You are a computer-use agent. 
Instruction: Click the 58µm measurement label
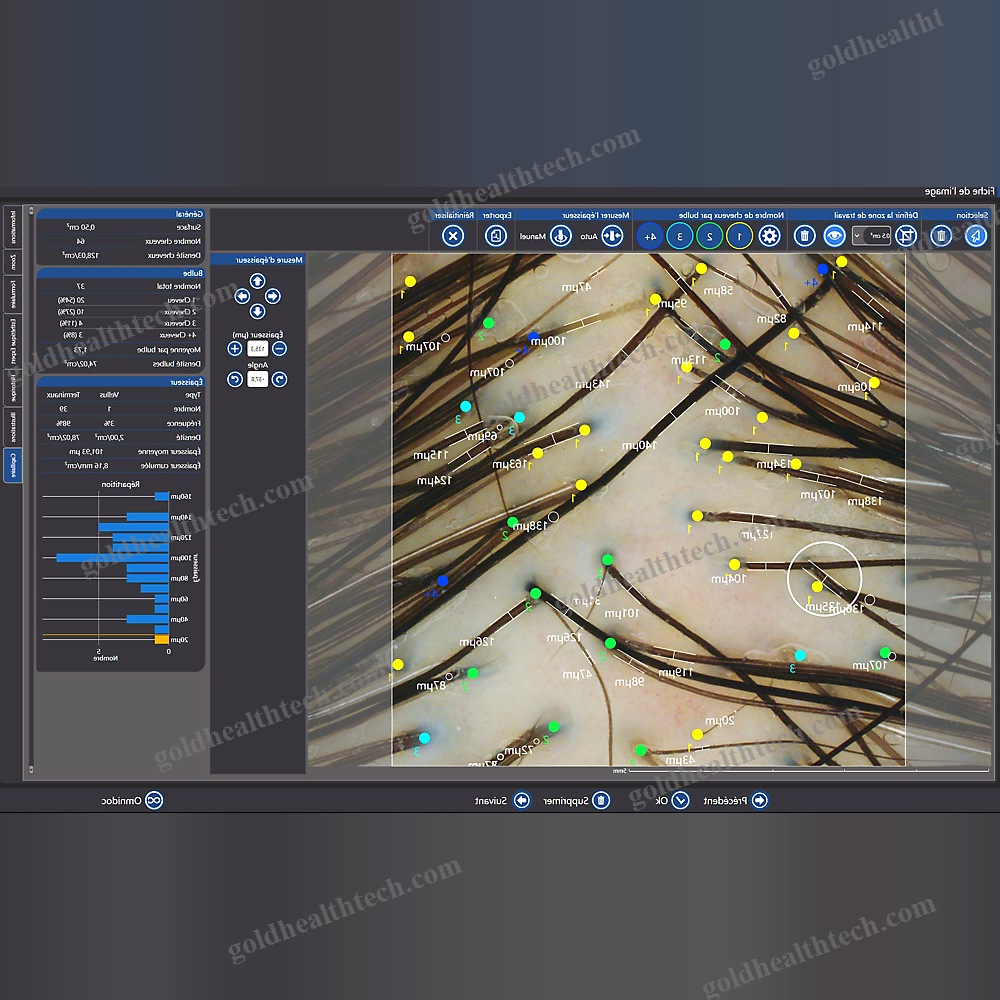(718, 291)
